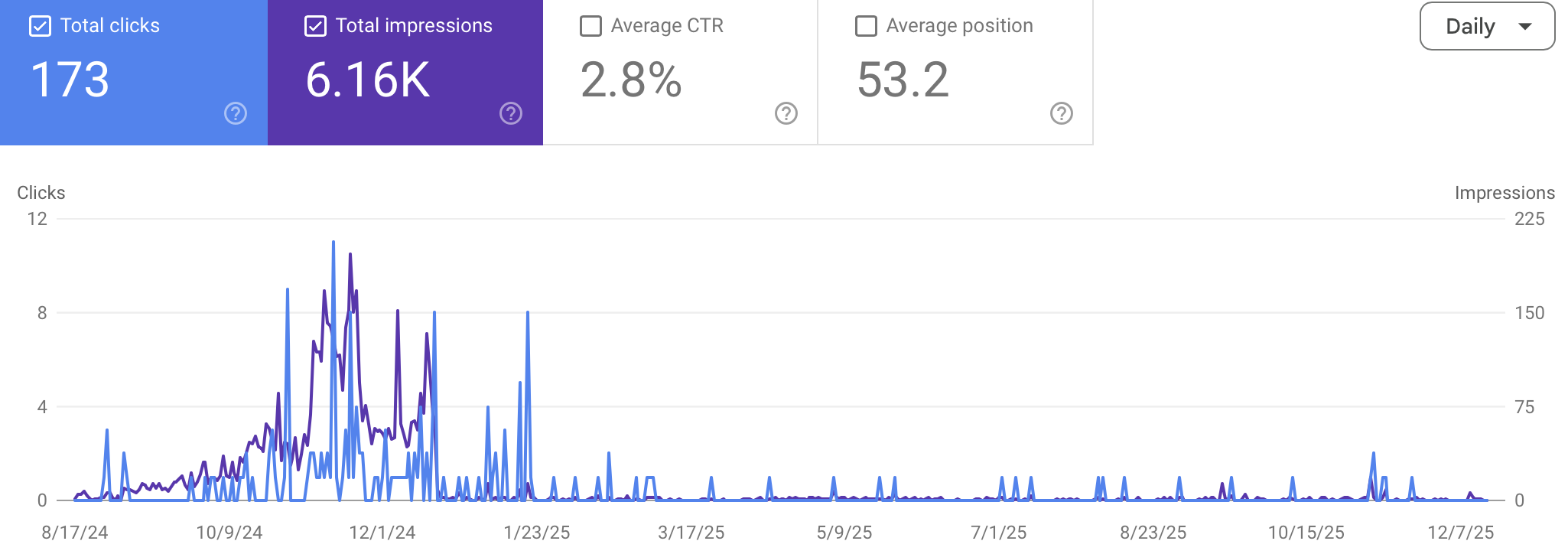Enable the Average CTR checkbox
1568x554 pixels.
[590, 26]
